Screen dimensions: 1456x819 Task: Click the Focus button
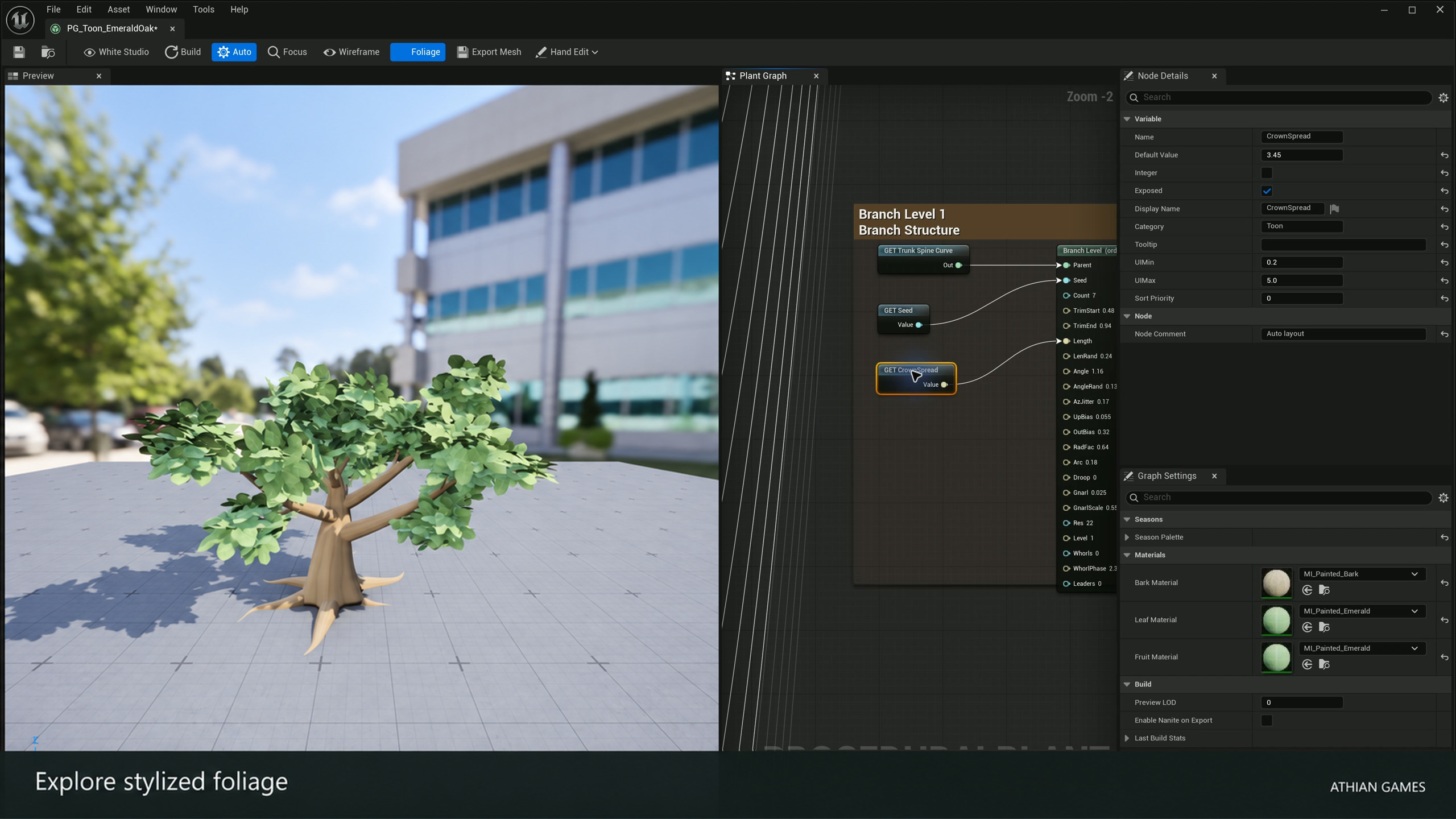tap(287, 52)
